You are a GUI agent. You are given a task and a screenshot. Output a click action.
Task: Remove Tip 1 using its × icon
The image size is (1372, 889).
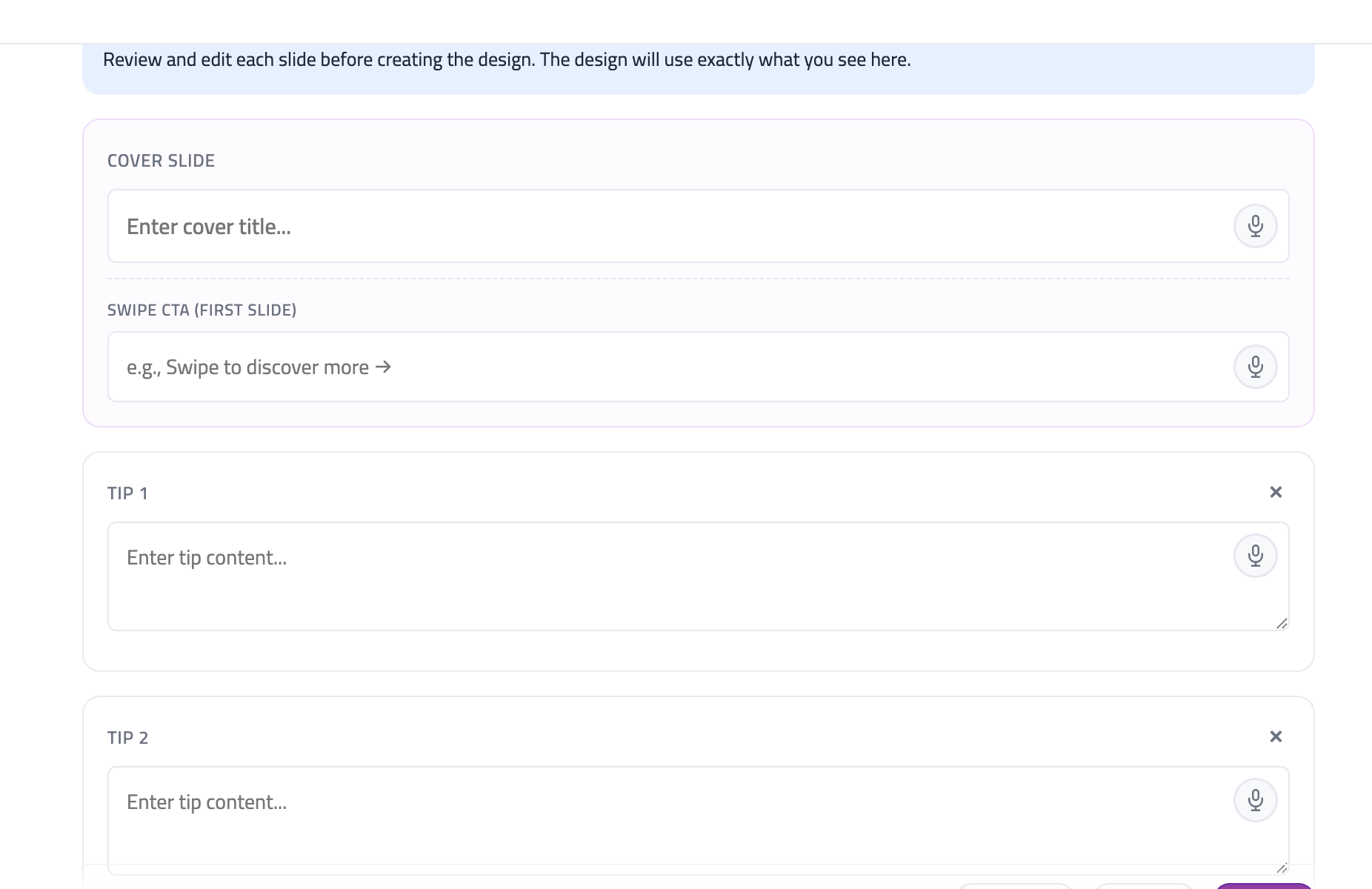(x=1276, y=491)
